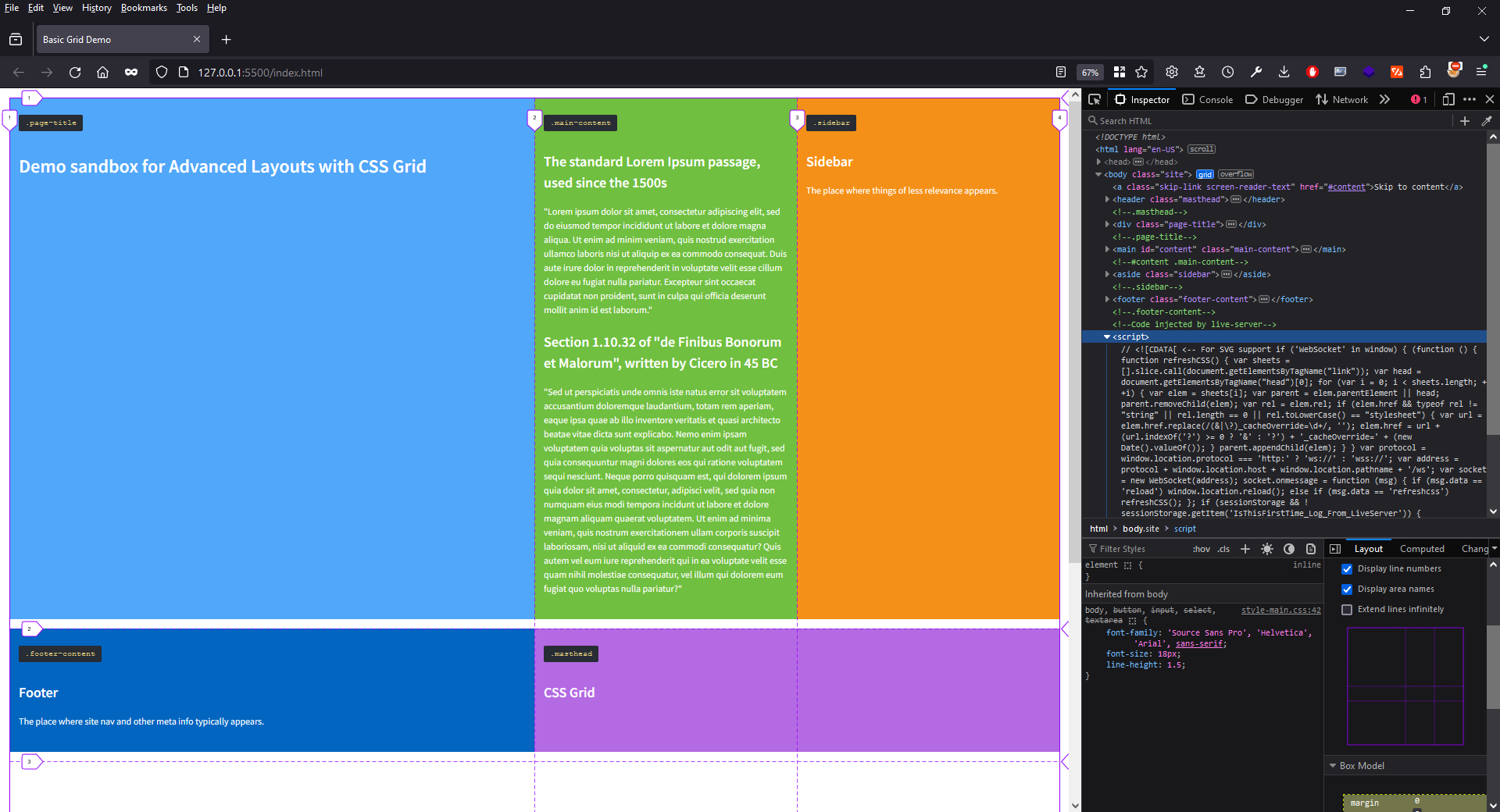Open a new browser tab
Image resolution: width=1500 pixels, height=812 pixels.
click(227, 39)
